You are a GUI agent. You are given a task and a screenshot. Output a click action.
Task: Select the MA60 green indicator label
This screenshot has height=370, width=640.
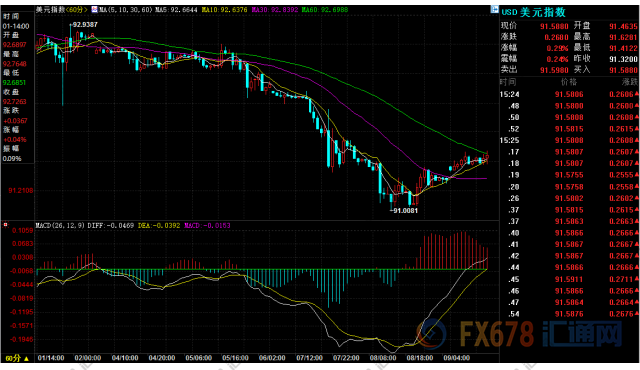coord(325,9)
